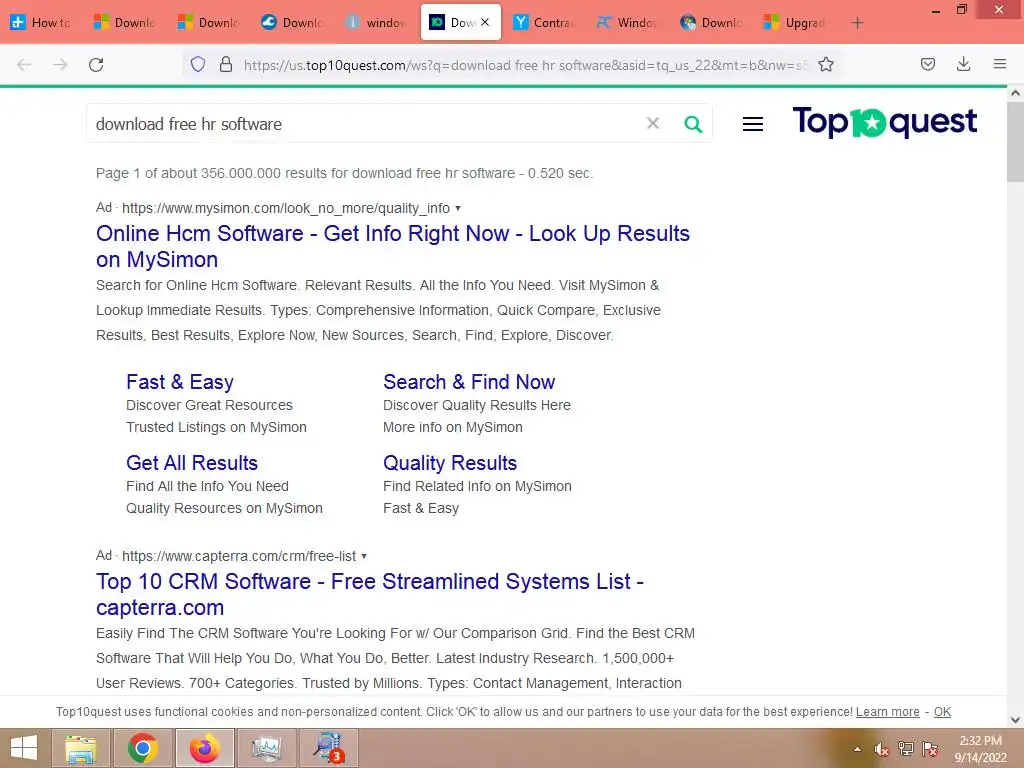Focus the search query input field

point(366,124)
